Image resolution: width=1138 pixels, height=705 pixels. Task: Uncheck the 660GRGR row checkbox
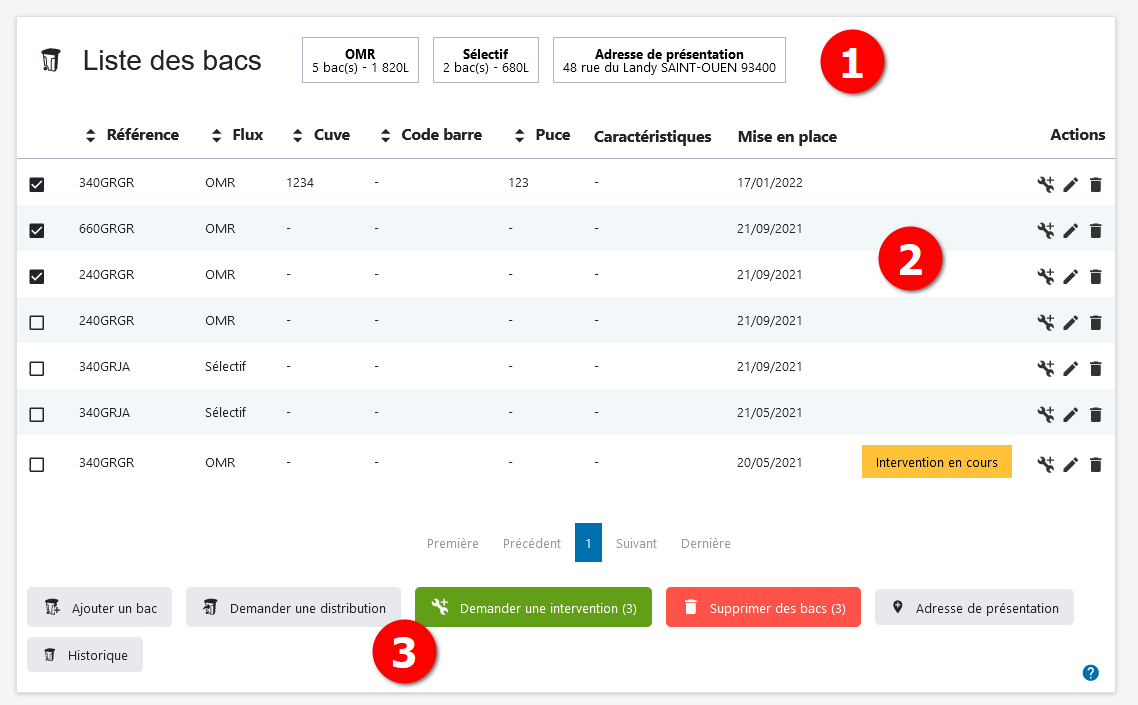tap(37, 230)
